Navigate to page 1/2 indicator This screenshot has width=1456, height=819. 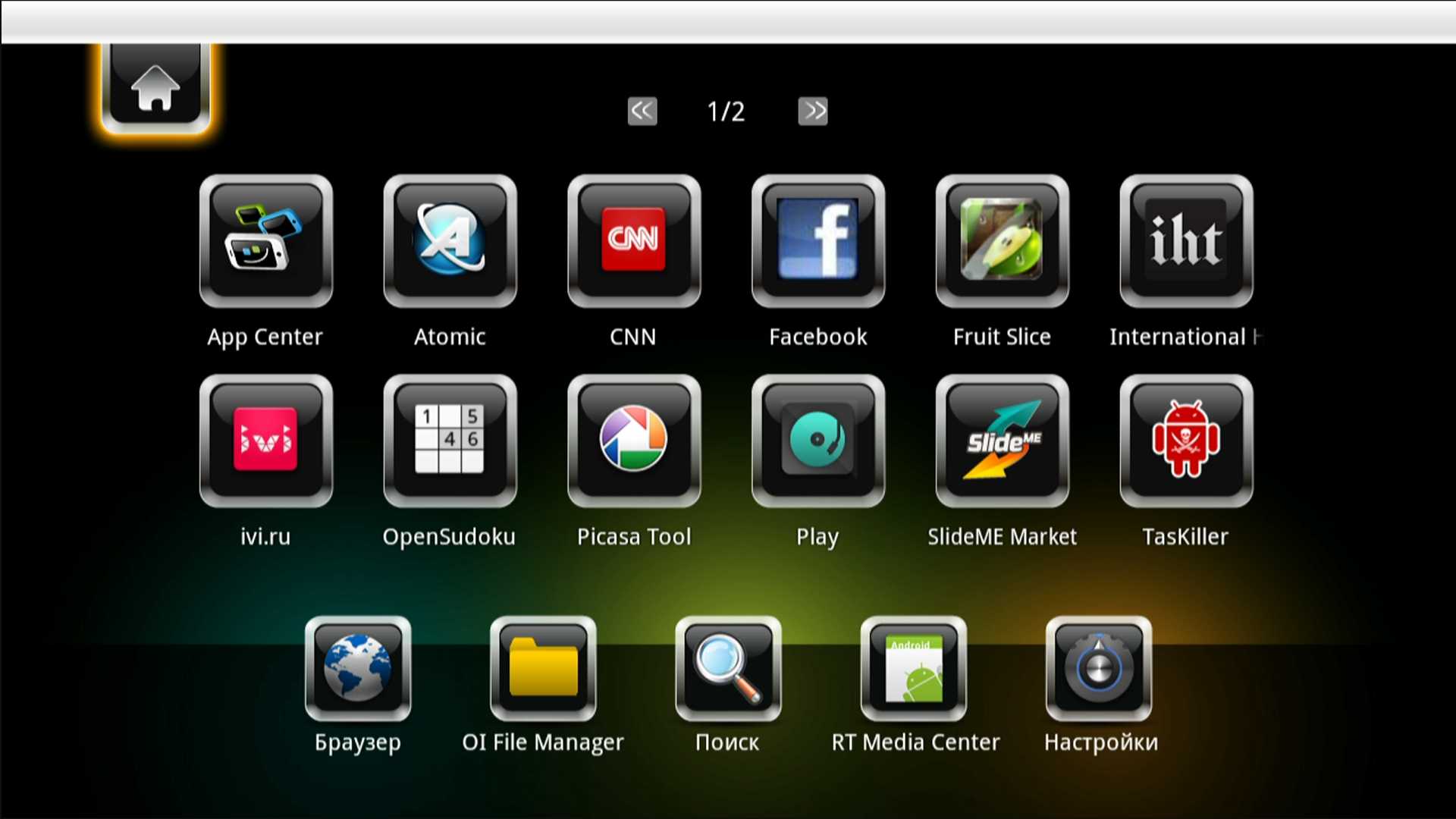click(x=727, y=110)
